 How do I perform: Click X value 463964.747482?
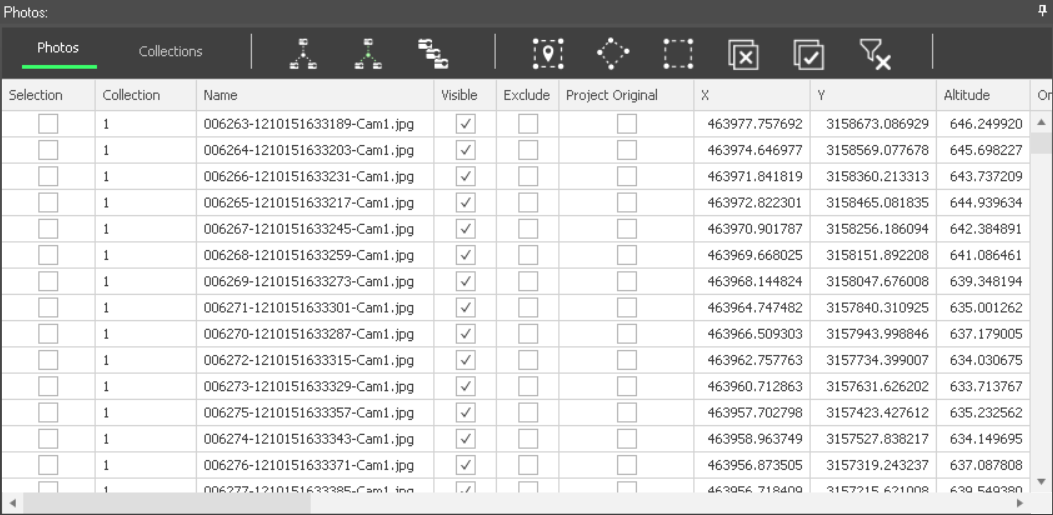click(755, 308)
